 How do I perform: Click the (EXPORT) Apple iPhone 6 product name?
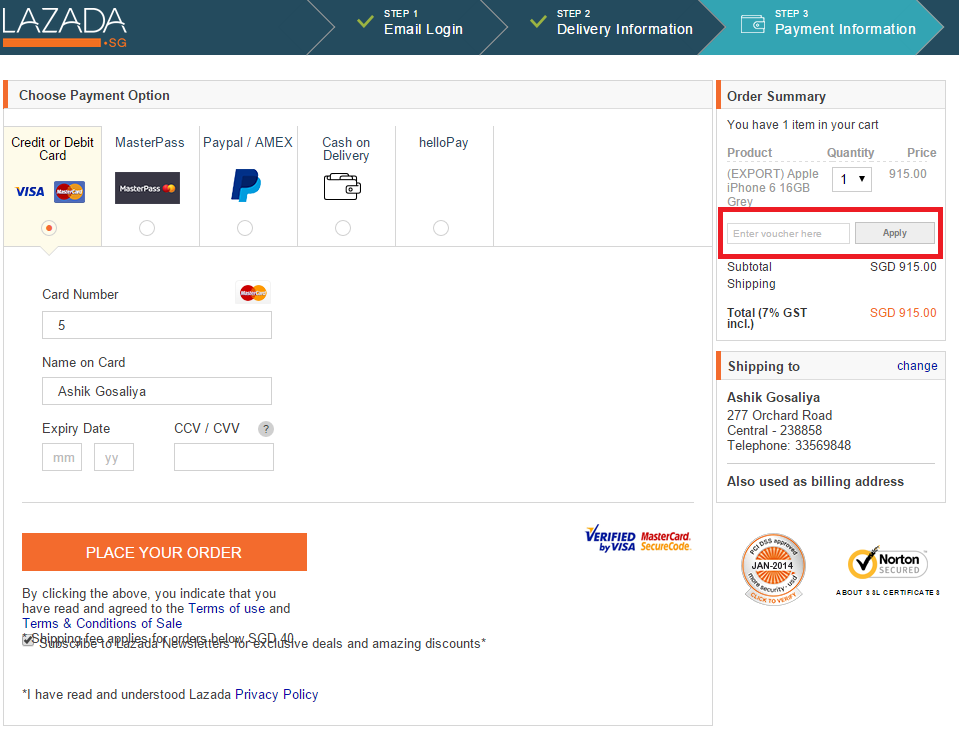(772, 187)
